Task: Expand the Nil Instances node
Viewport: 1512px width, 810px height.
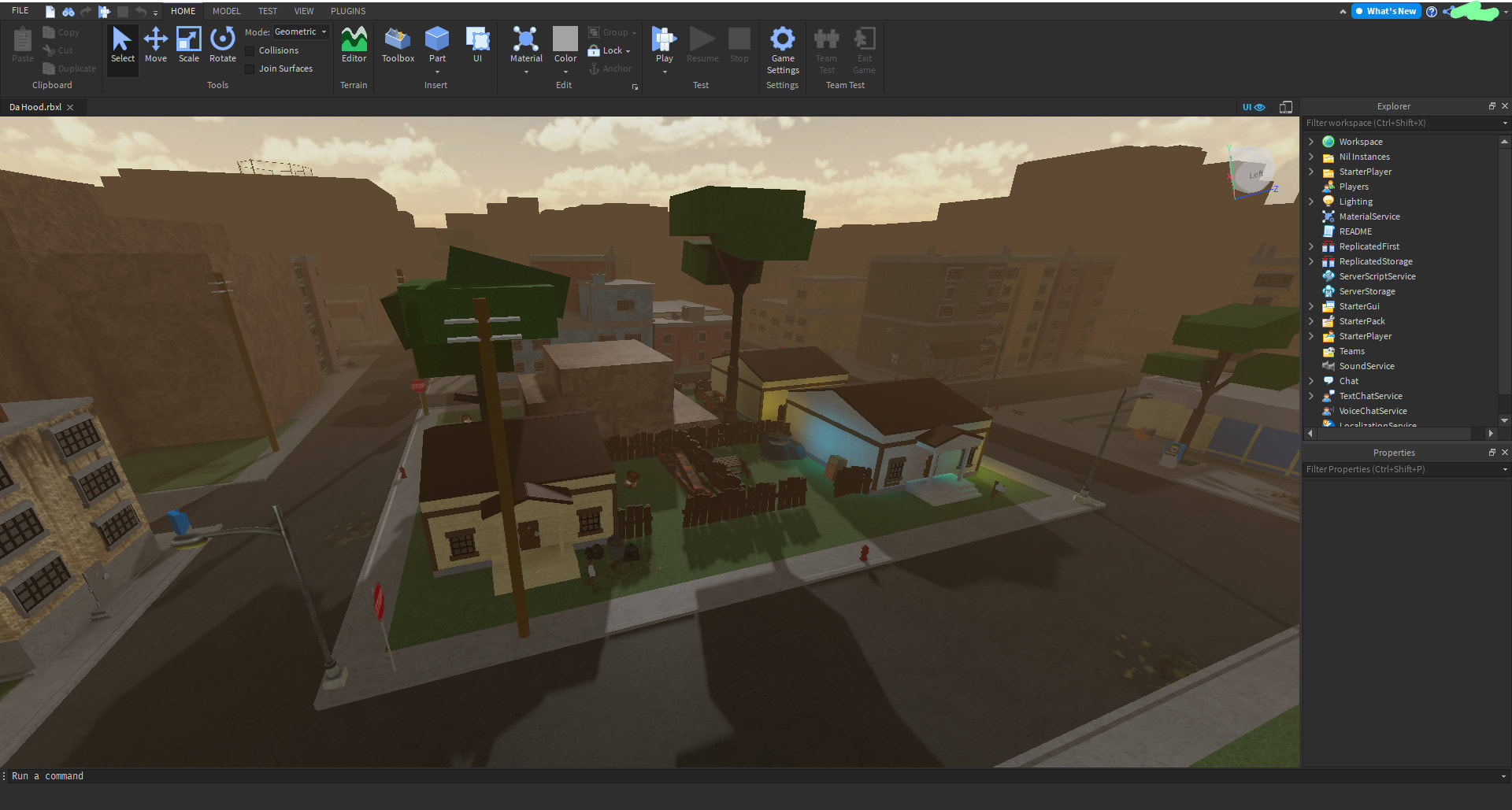Action: (x=1311, y=157)
